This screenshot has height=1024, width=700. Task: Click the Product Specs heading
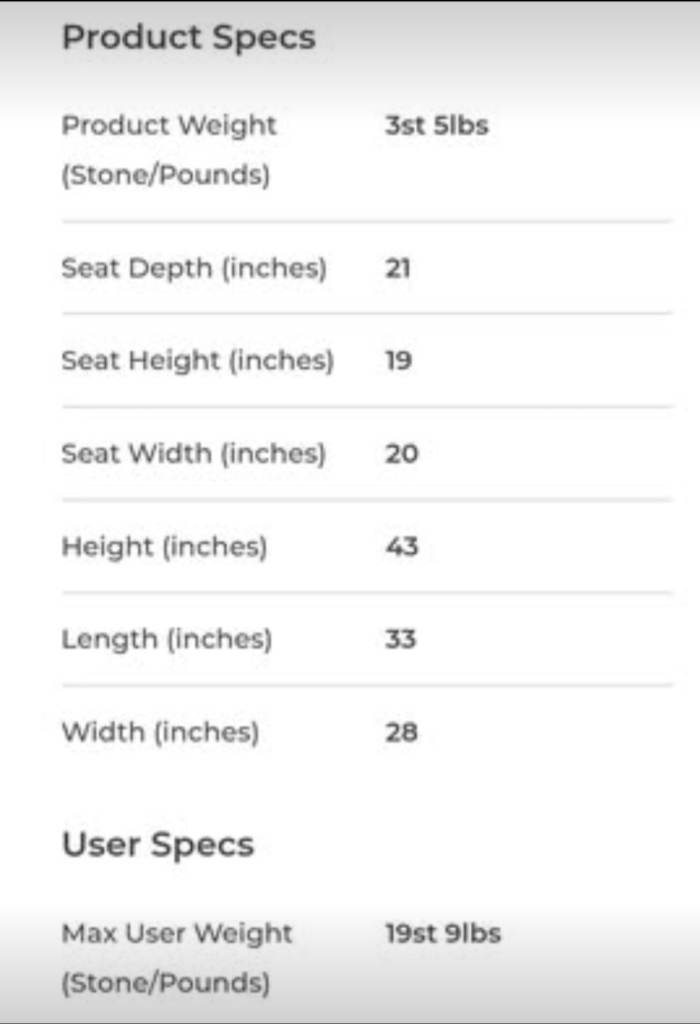point(189,39)
